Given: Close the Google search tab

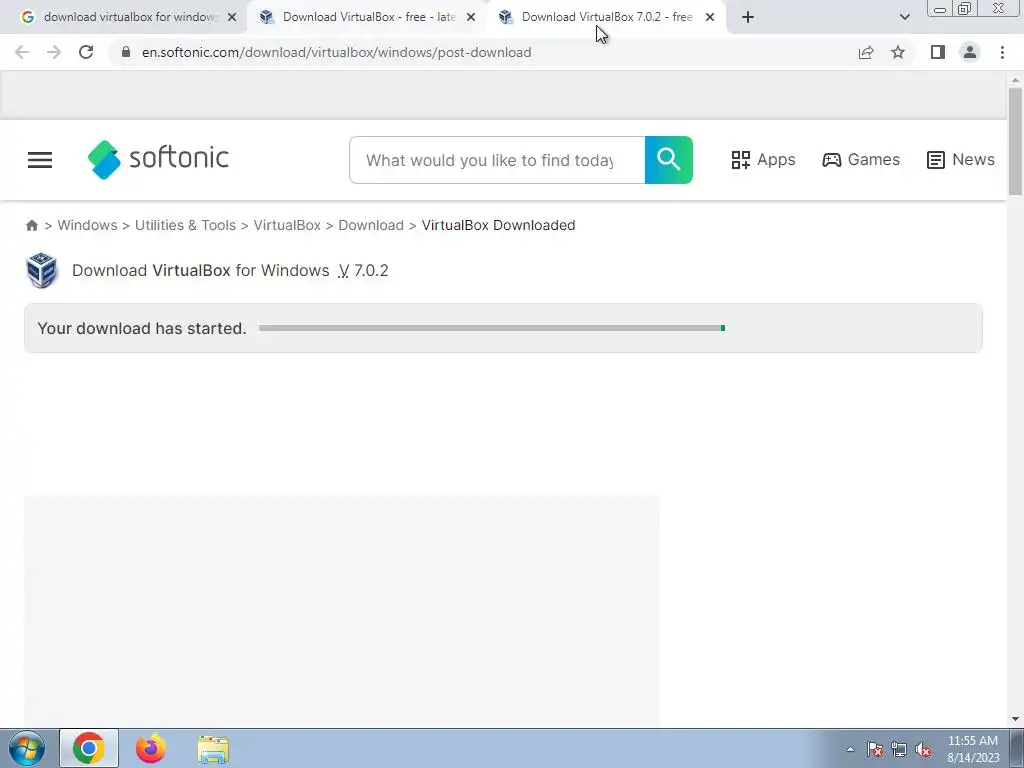Looking at the screenshot, I should pos(232,18).
